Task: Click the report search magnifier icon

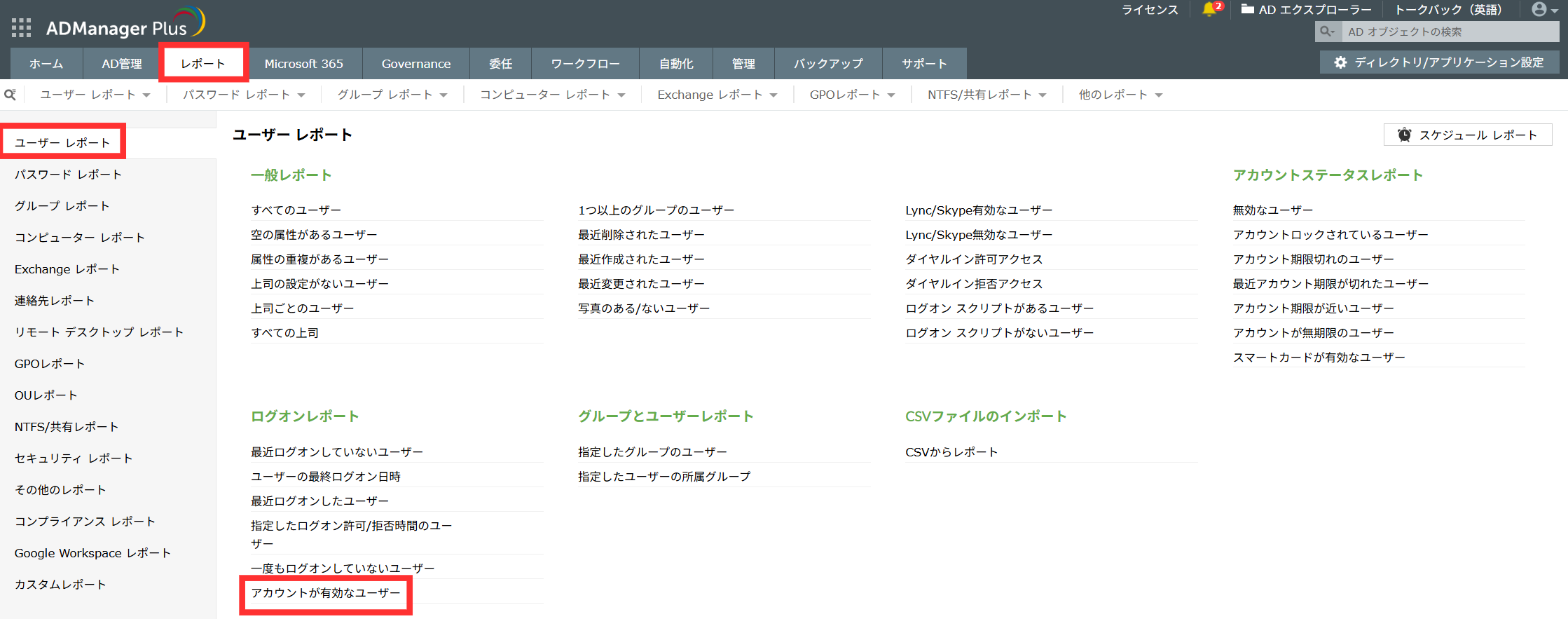Action: pos(10,95)
